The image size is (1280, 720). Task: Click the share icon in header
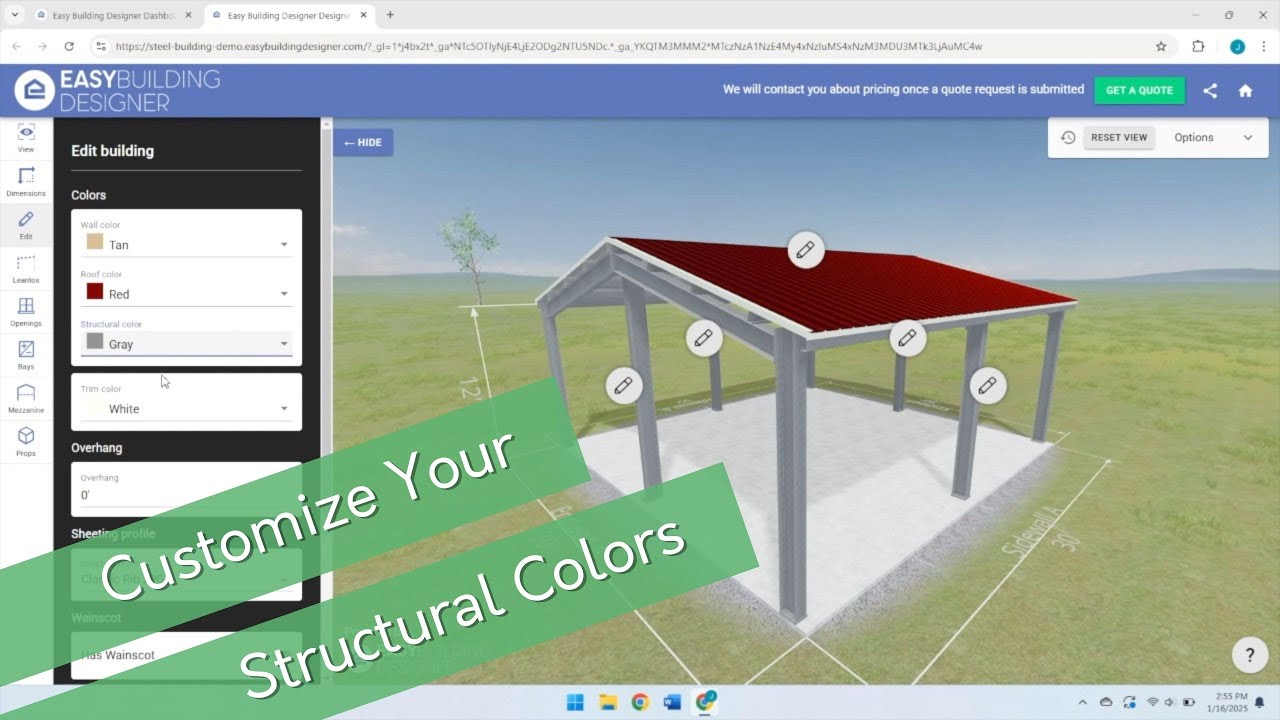click(1210, 90)
